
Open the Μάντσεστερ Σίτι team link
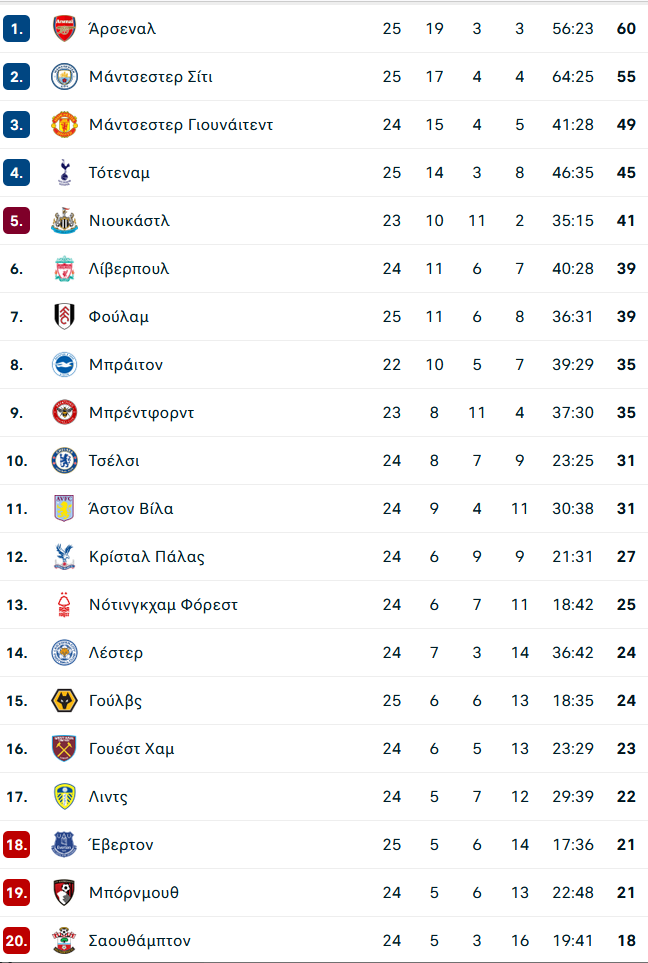150,77
